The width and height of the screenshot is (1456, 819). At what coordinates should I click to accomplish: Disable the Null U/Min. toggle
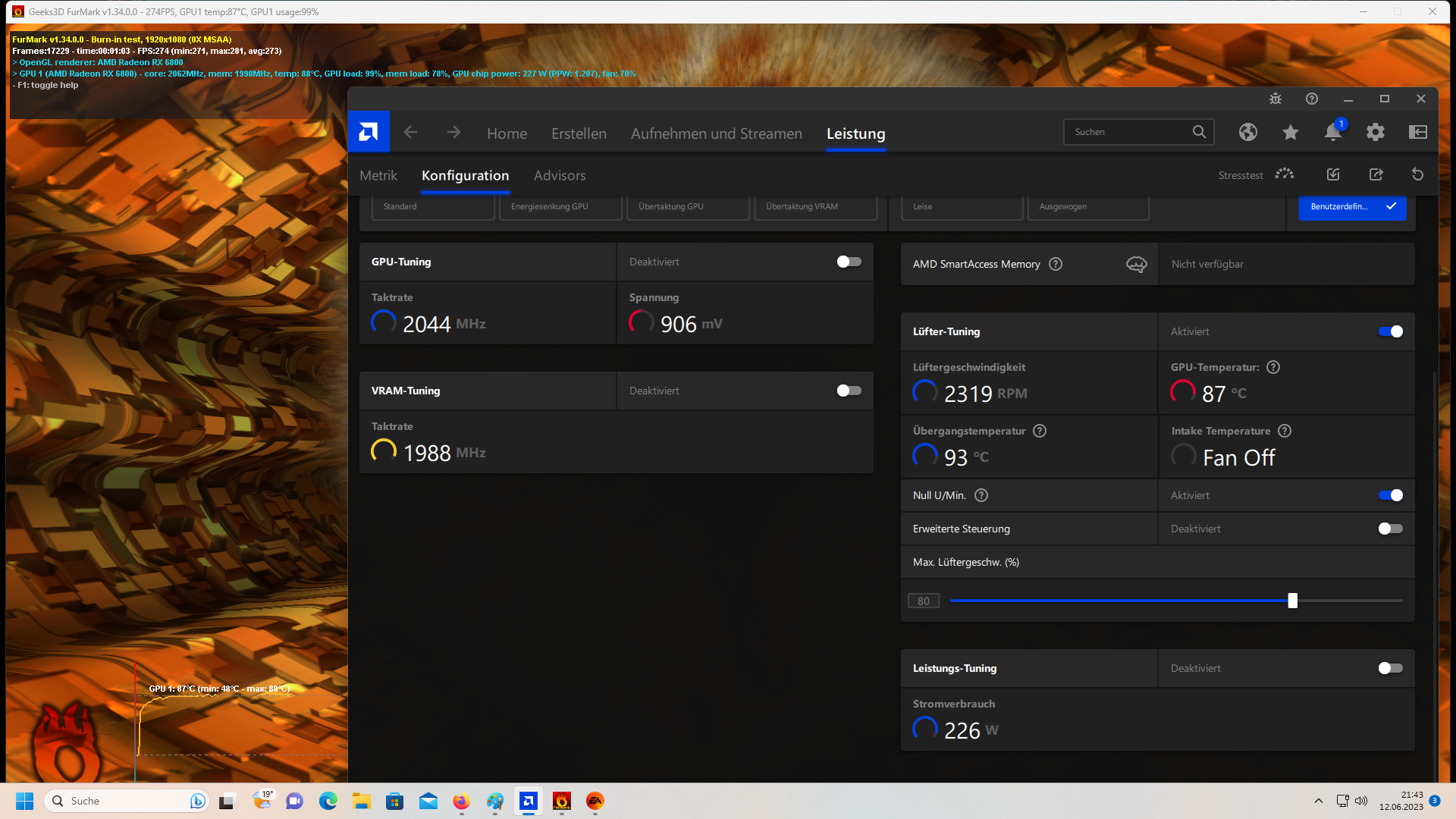pos(1390,495)
